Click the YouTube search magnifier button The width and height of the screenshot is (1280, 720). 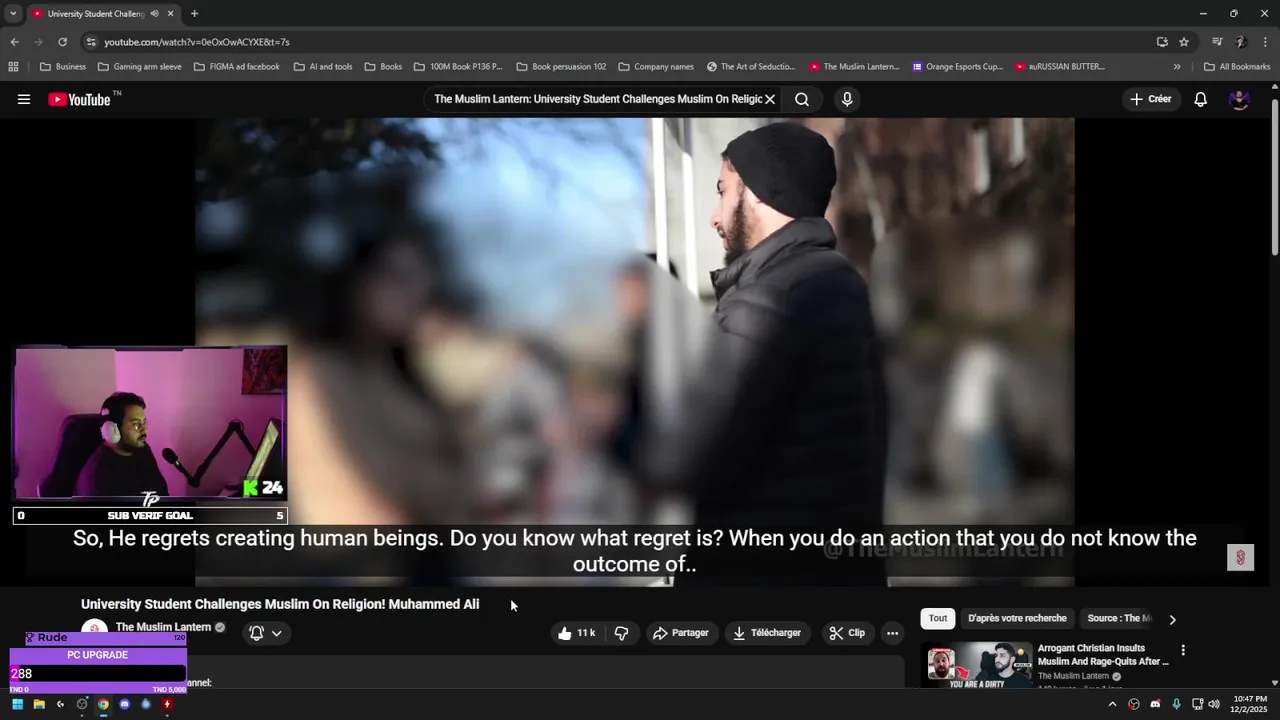pyautogui.click(x=802, y=99)
